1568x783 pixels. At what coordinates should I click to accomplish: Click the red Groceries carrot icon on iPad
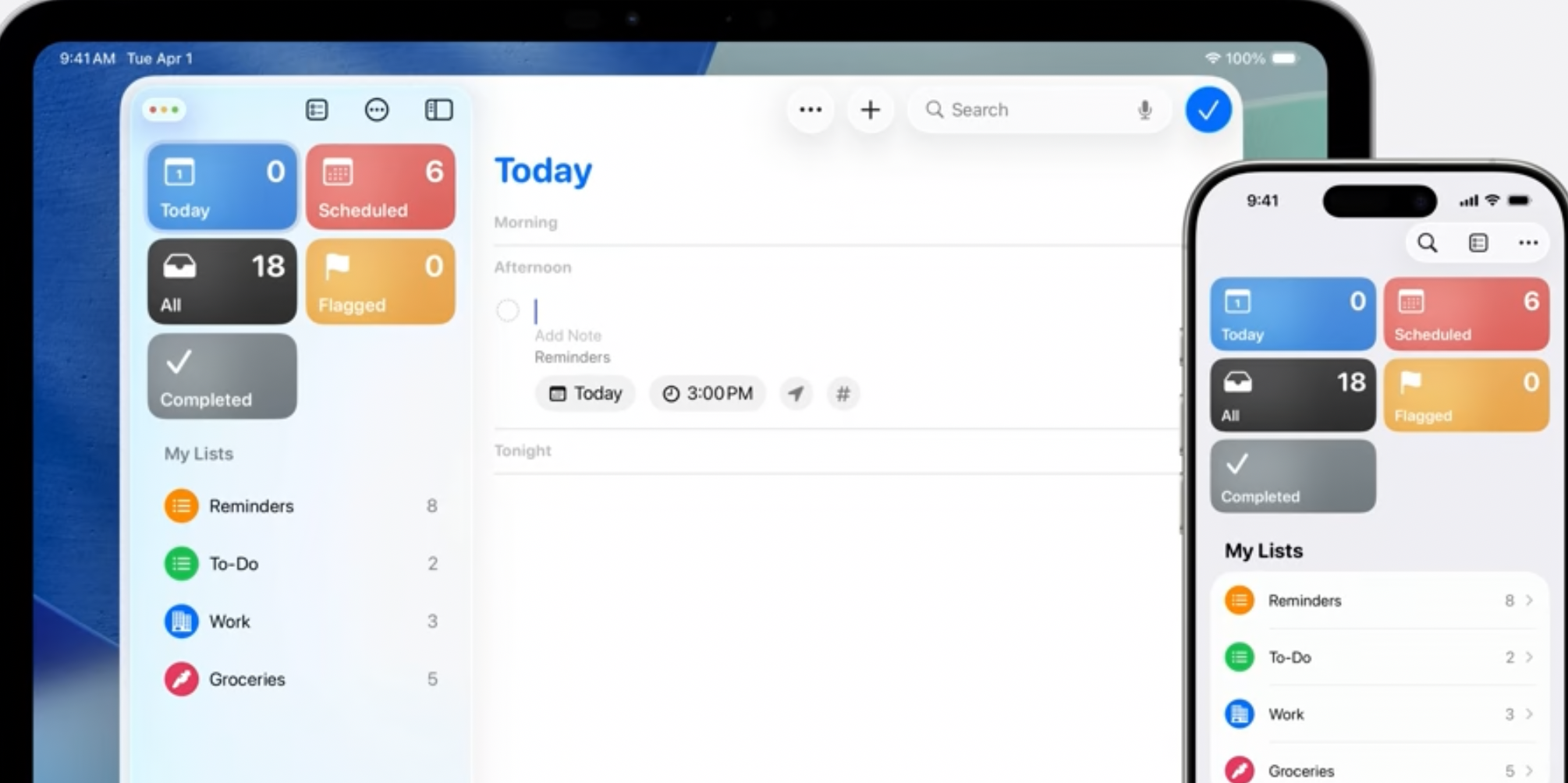pyautogui.click(x=181, y=679)
